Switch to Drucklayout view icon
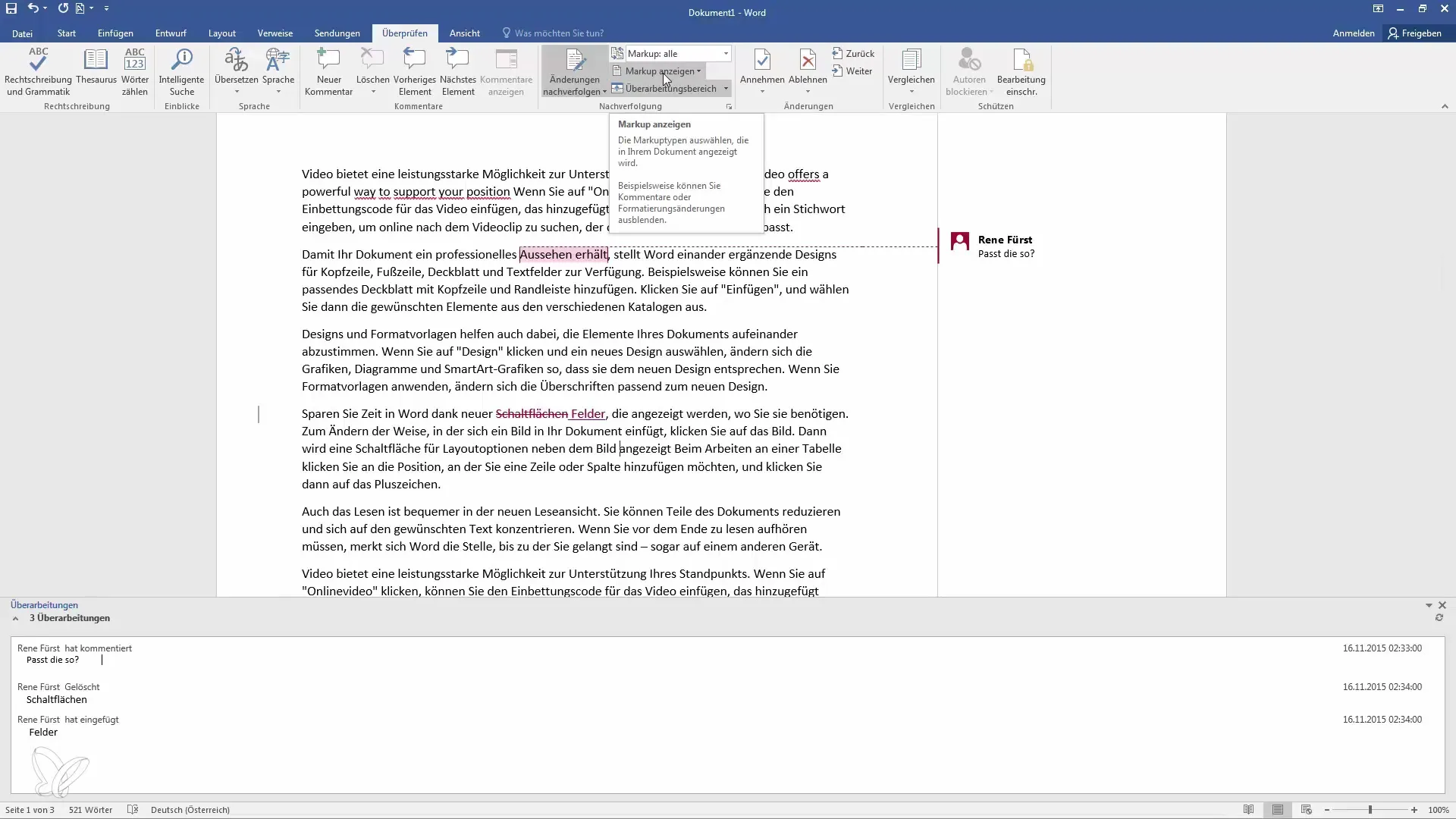Screen dimensions: 1456x819 coord(1278,810)
